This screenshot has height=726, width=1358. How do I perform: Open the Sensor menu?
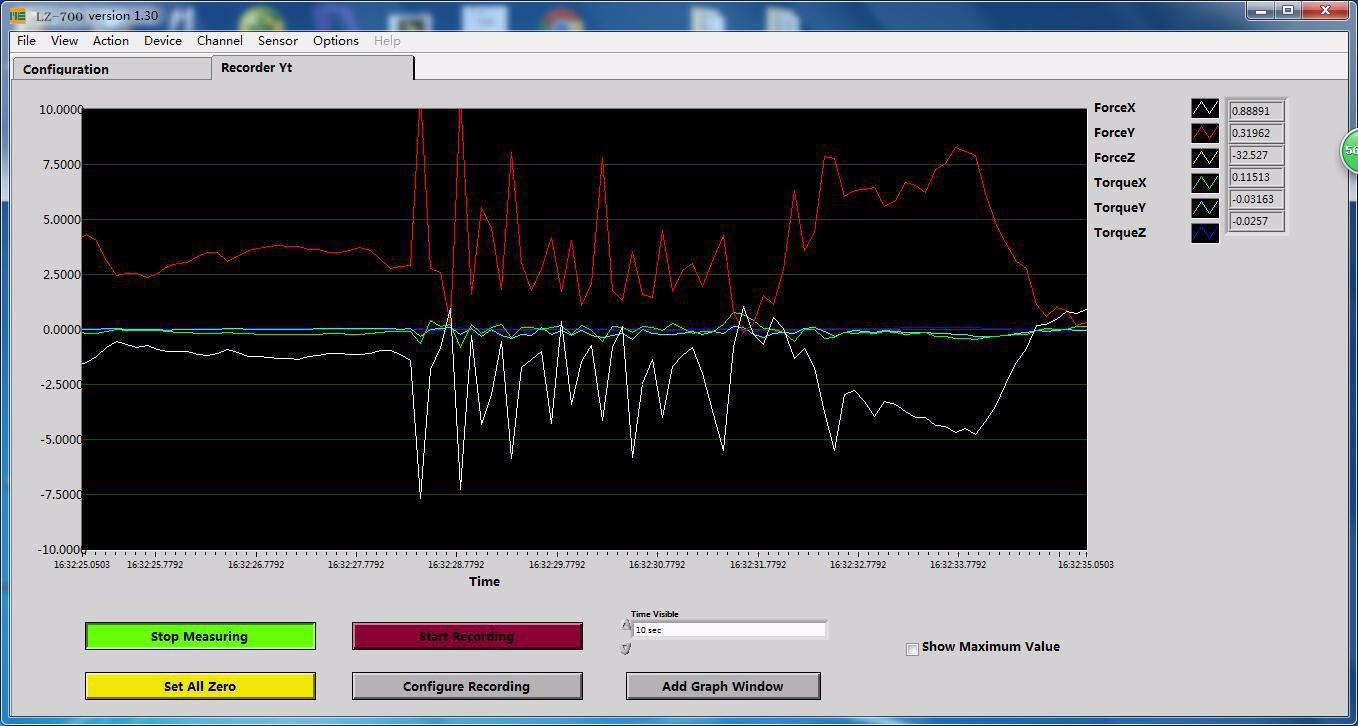click(x=277, y=41)
